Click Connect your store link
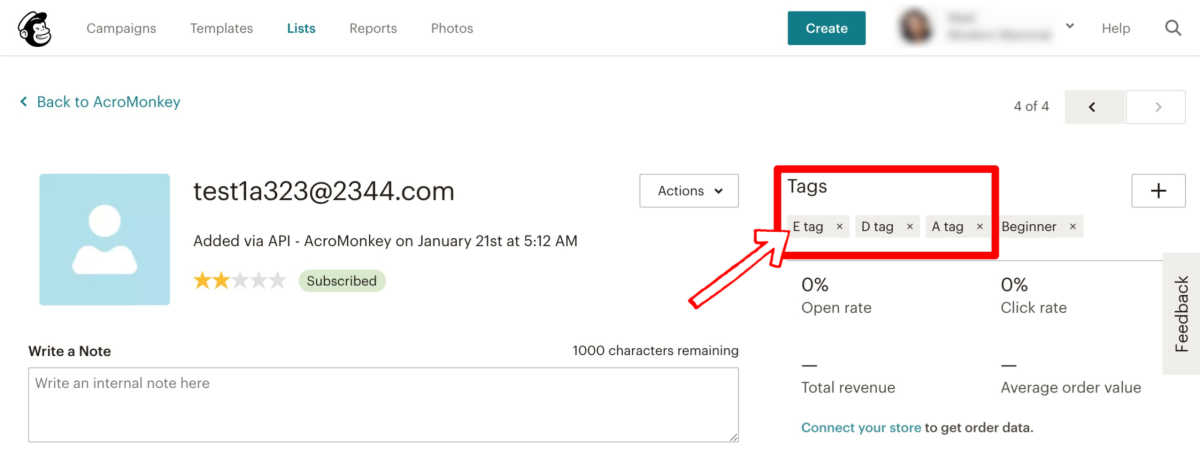The width and height of the screenshot is (1200, 450). (x=861, y=428)
